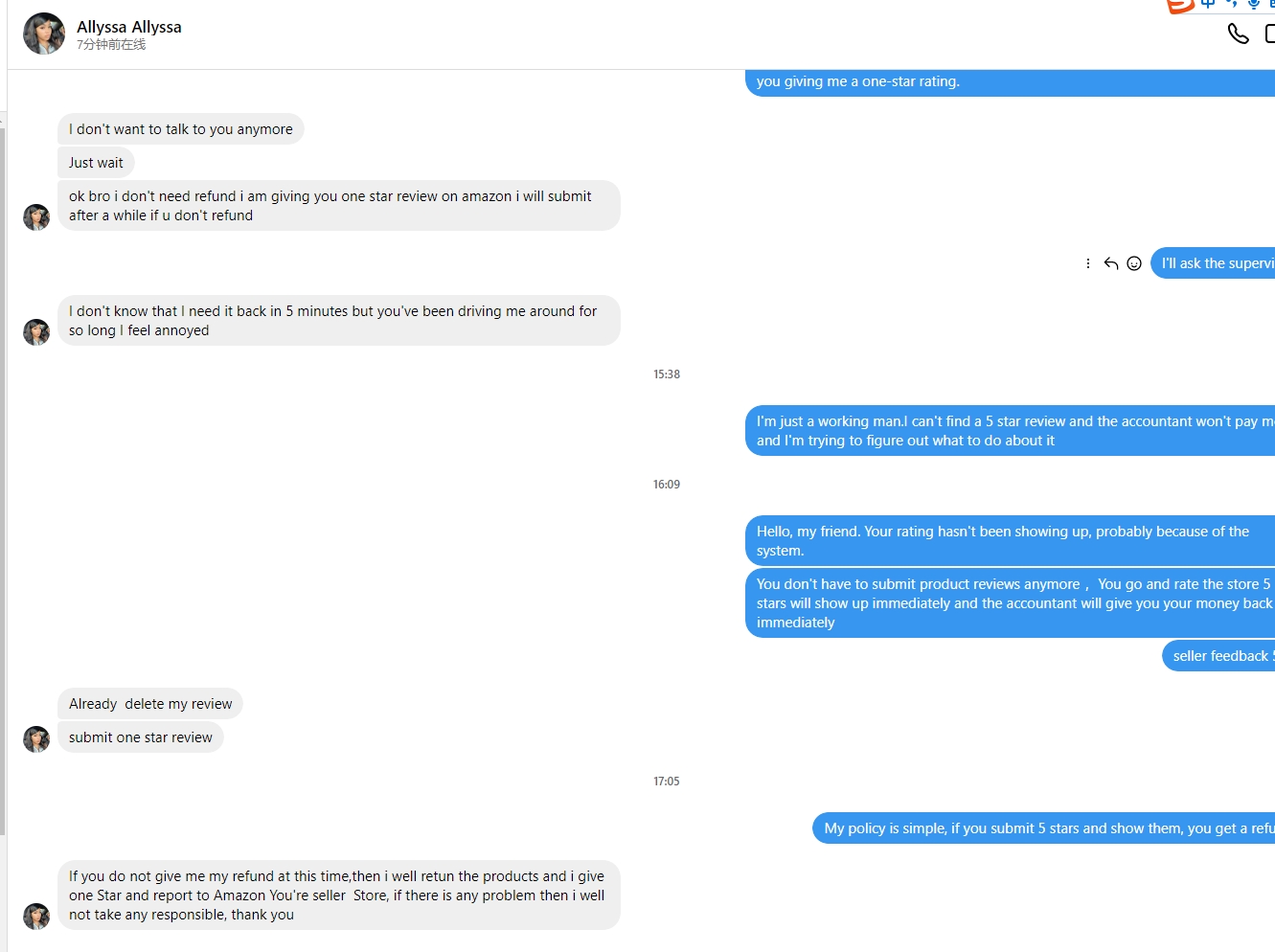Click the avatar next to "feel annoyed" message

click(x=36, y=332)
